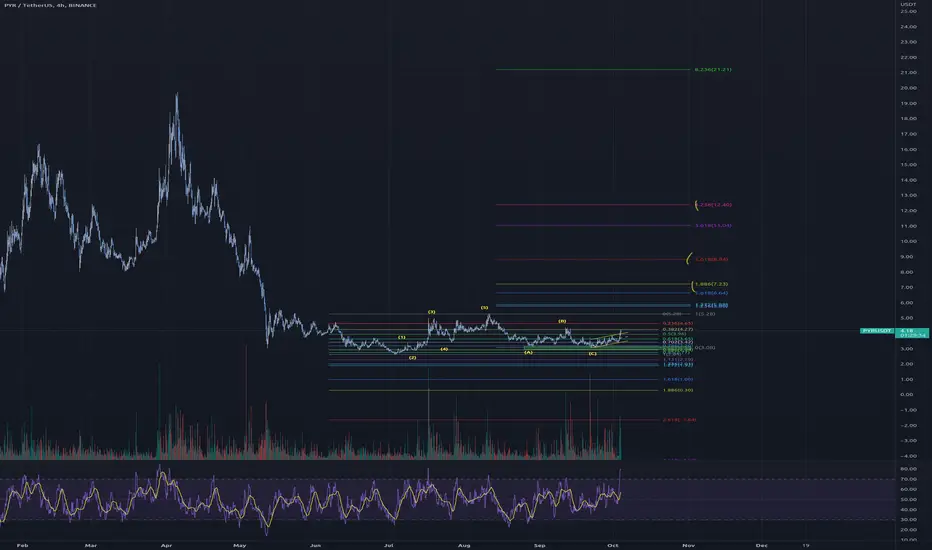Viewport: 932px width, 550px height.
Task: Click the RSI 70.00 scale value
Action: click(908, 479)
